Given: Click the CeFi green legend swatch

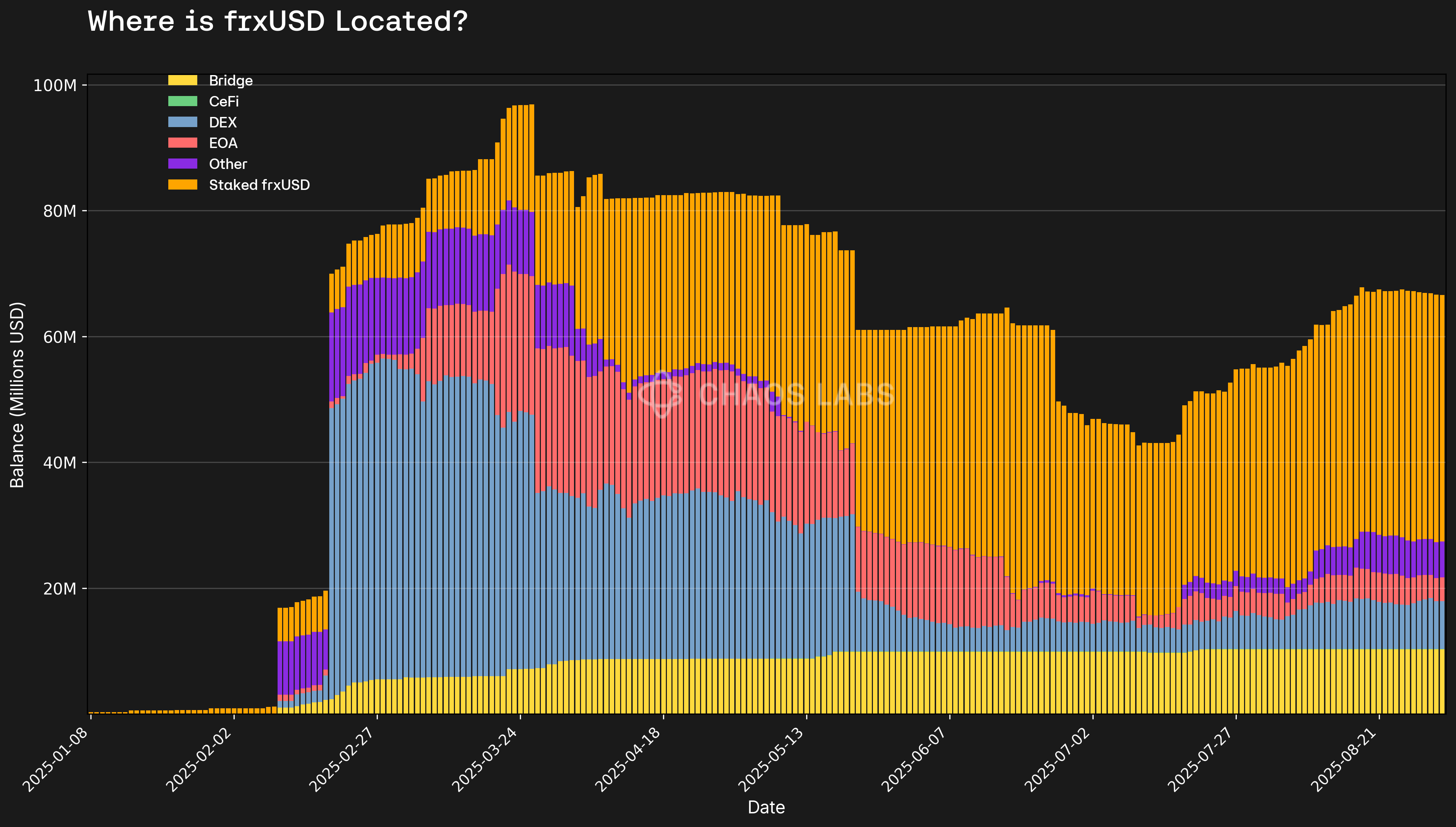Looking at the screenshot, I should (182, 101).
